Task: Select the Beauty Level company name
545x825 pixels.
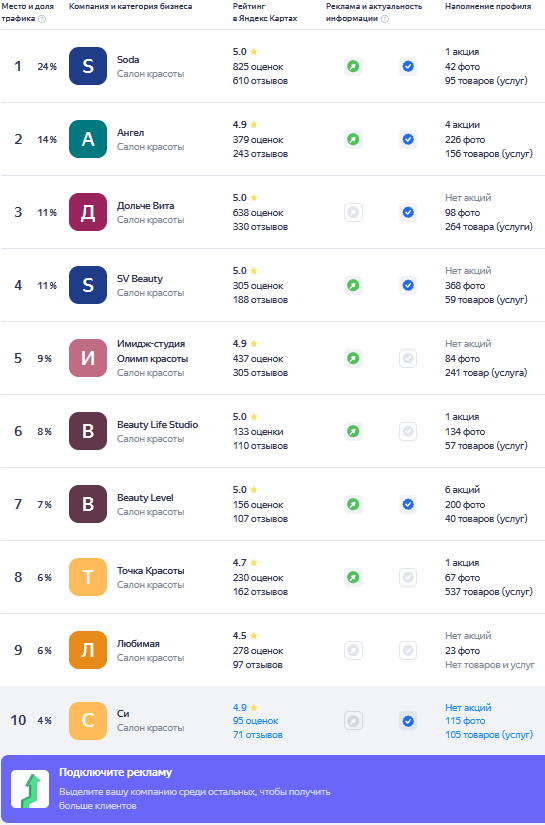Action: 145,498
